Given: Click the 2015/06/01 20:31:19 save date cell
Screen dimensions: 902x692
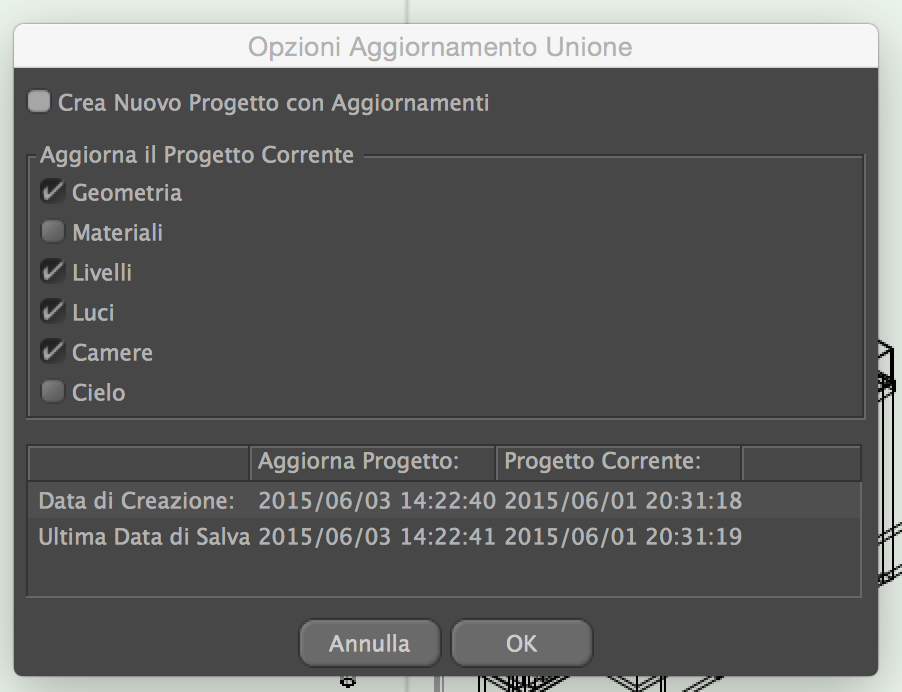Looking at the screenshot, I should 622,537.
